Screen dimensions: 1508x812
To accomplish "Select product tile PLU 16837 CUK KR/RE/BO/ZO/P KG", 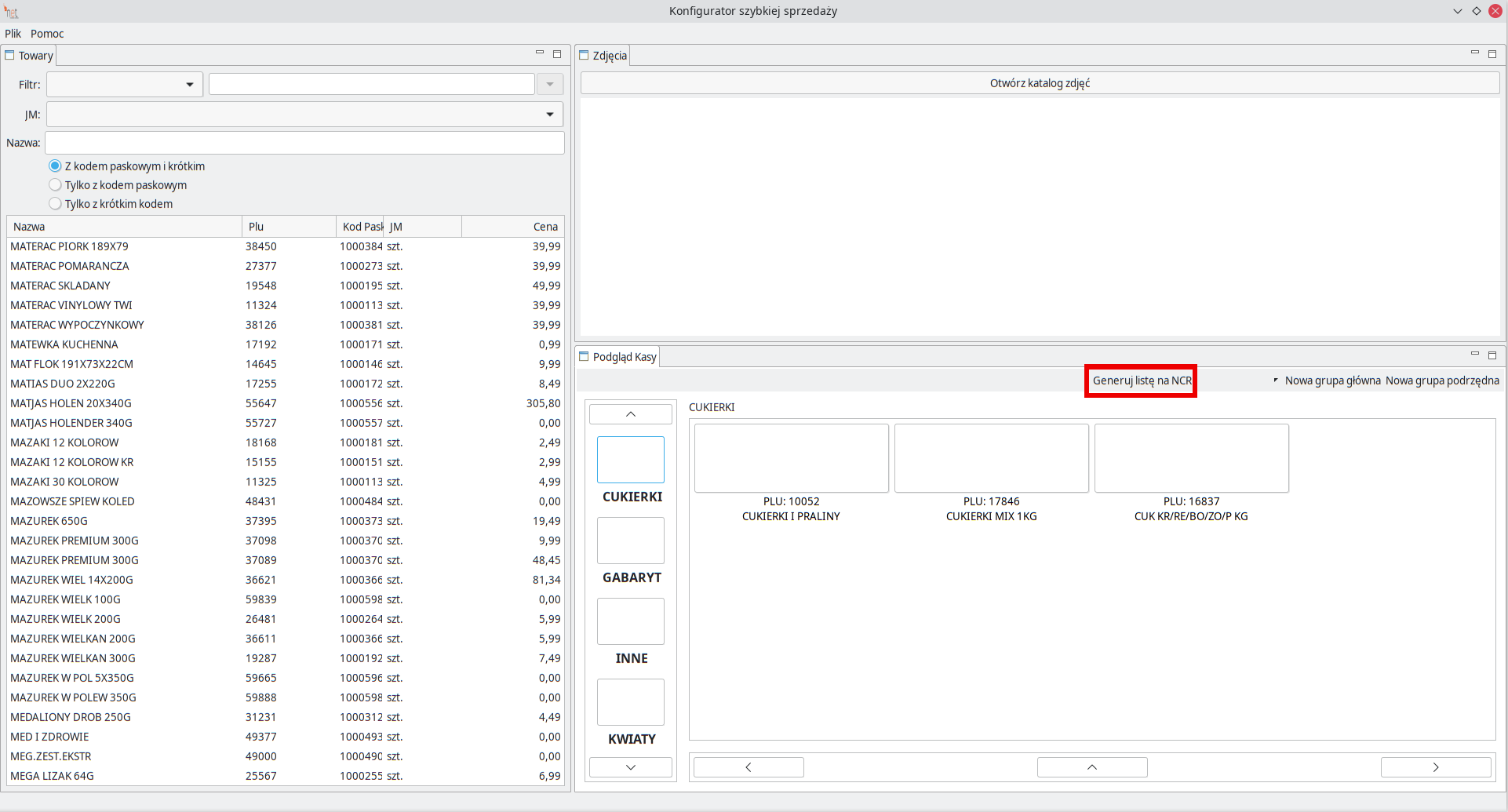I will (x=1192, y=458).
